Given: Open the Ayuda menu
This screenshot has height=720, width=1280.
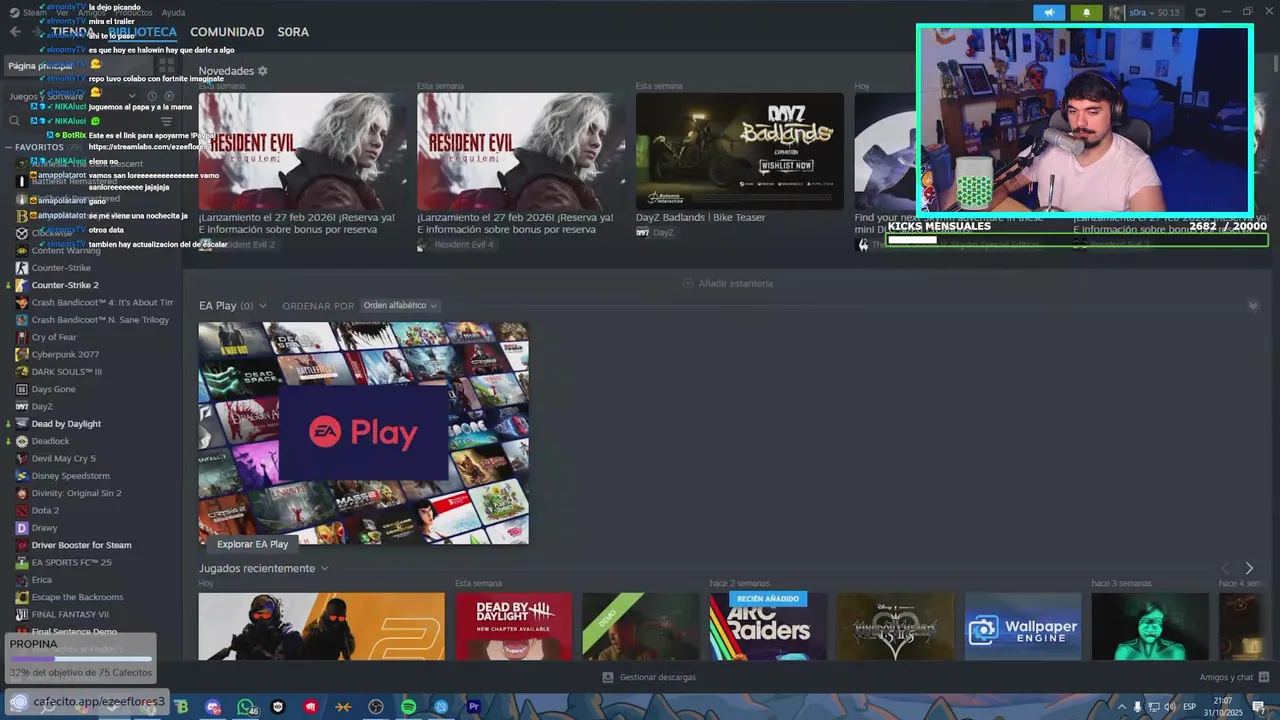Looking at the screenshot, I should (173, 13).
